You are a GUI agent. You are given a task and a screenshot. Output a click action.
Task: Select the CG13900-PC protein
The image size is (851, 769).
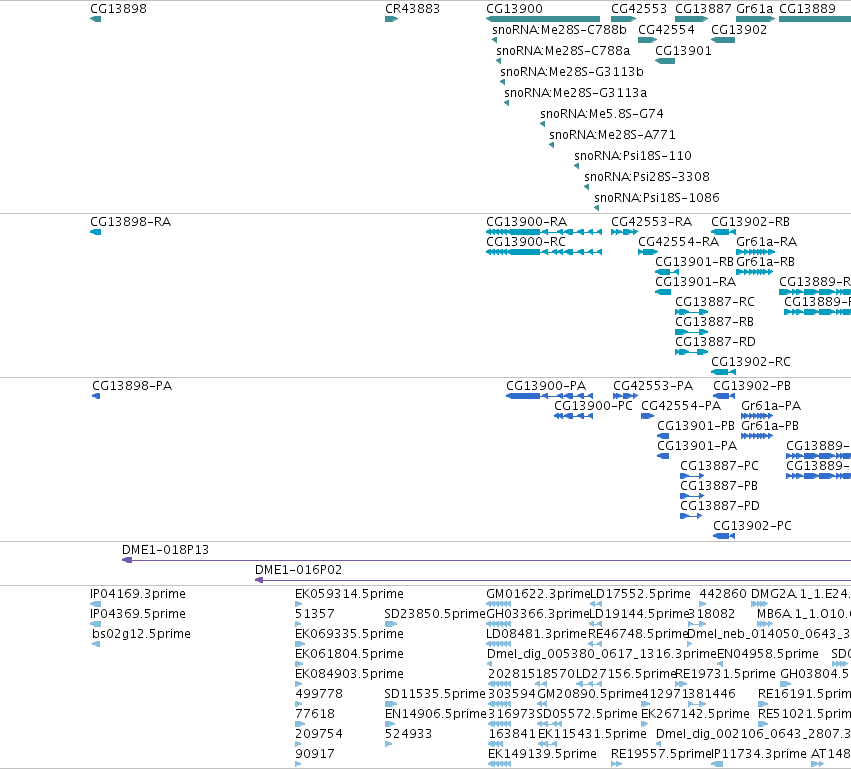tap(573, 416)
